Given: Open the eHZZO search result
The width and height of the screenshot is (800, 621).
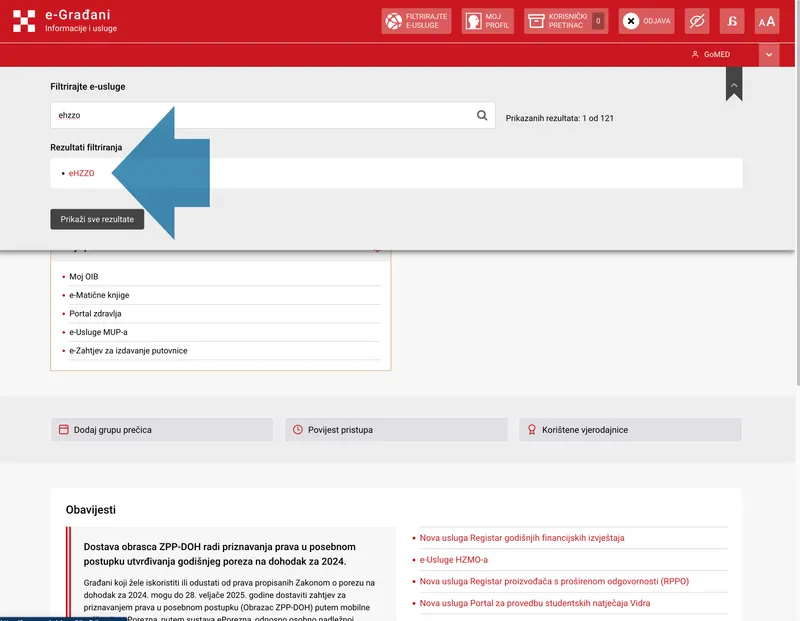Looking at the screenshot, I should pos(82,173).
